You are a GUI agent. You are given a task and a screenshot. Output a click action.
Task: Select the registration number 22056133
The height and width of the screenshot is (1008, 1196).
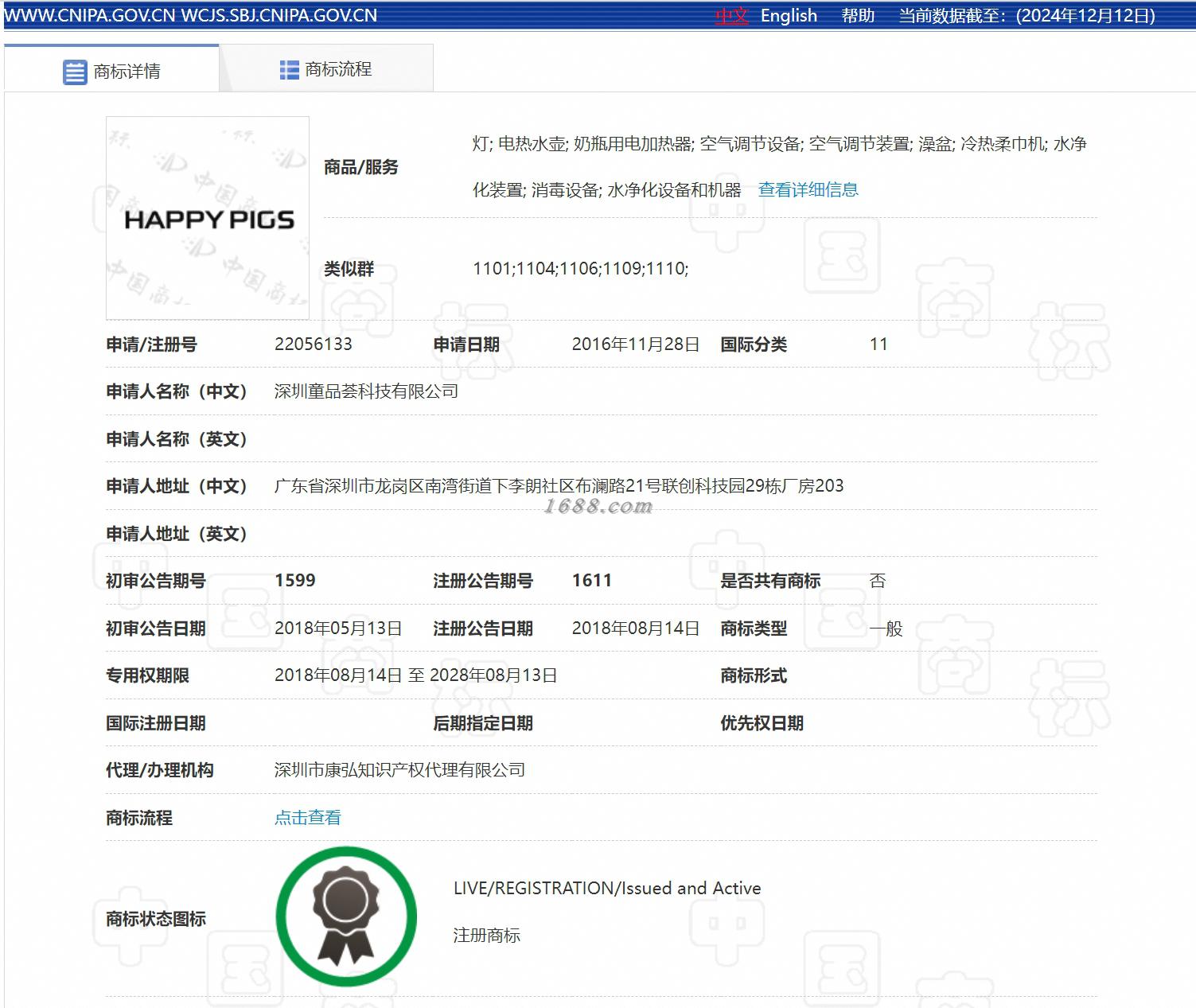click(x=314, y=344)
